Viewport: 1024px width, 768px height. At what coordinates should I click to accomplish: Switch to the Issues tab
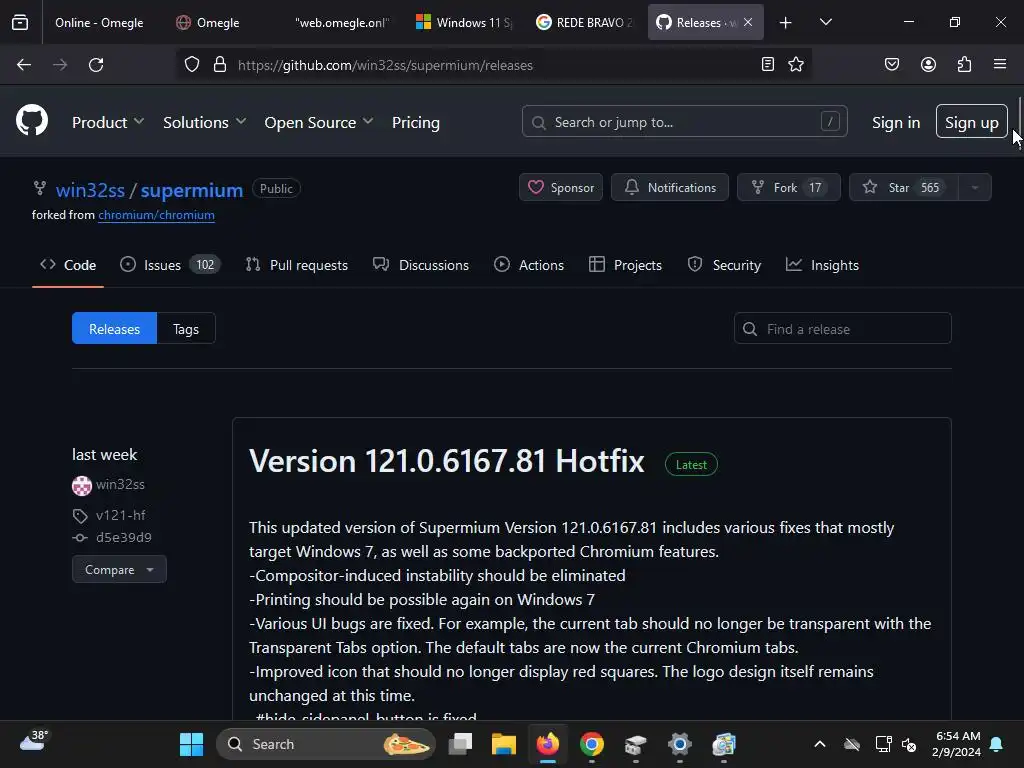coord(170,265)
